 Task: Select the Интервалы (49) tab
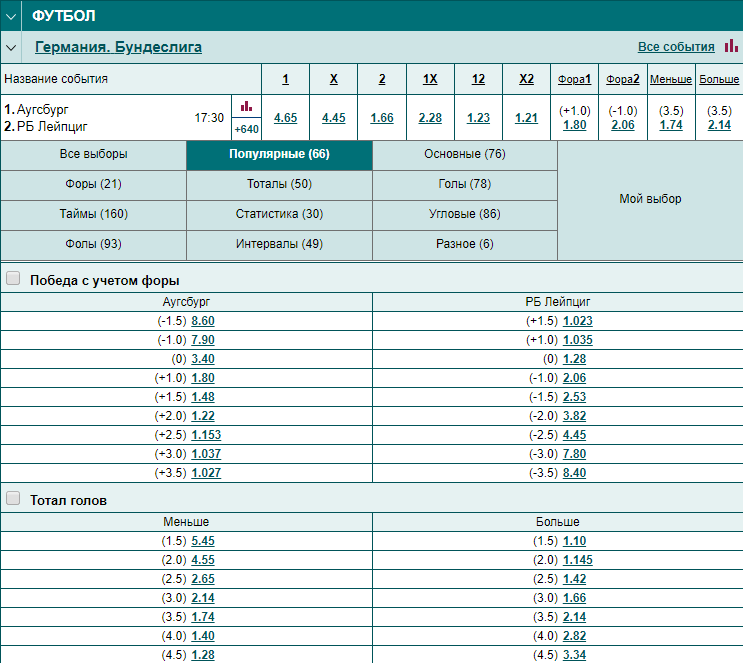pos(279,244)
